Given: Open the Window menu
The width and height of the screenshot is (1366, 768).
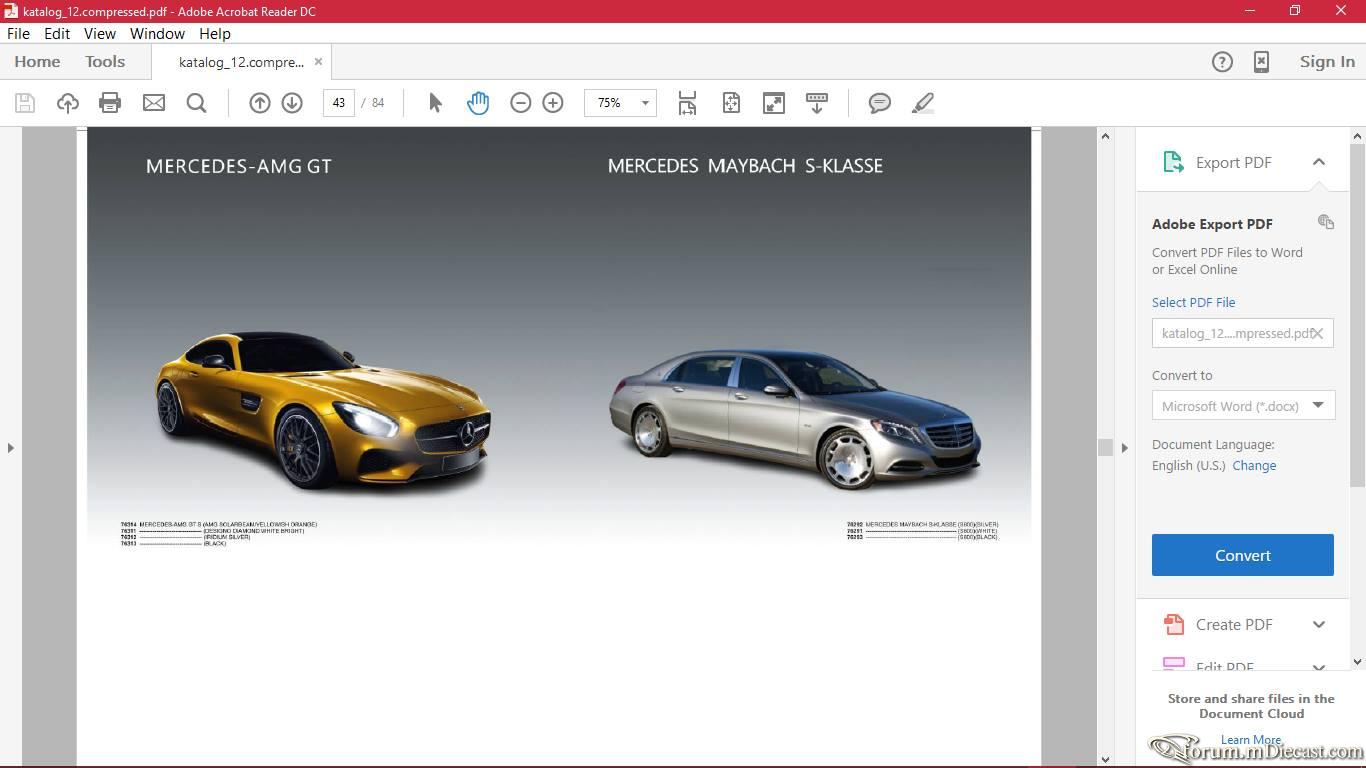Looking at the screenshot, I should pos(158,33).
